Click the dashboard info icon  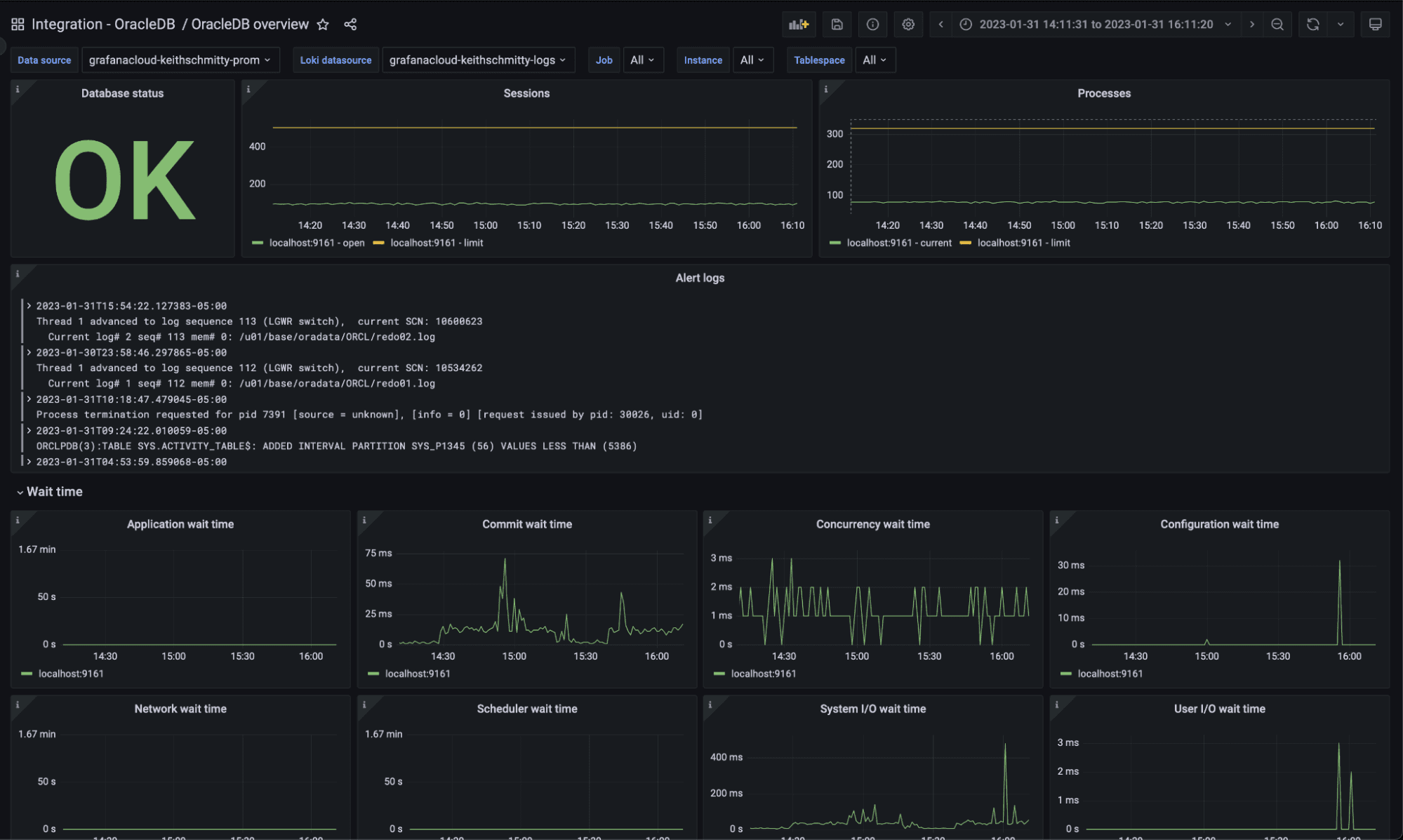tap(872, 24)
